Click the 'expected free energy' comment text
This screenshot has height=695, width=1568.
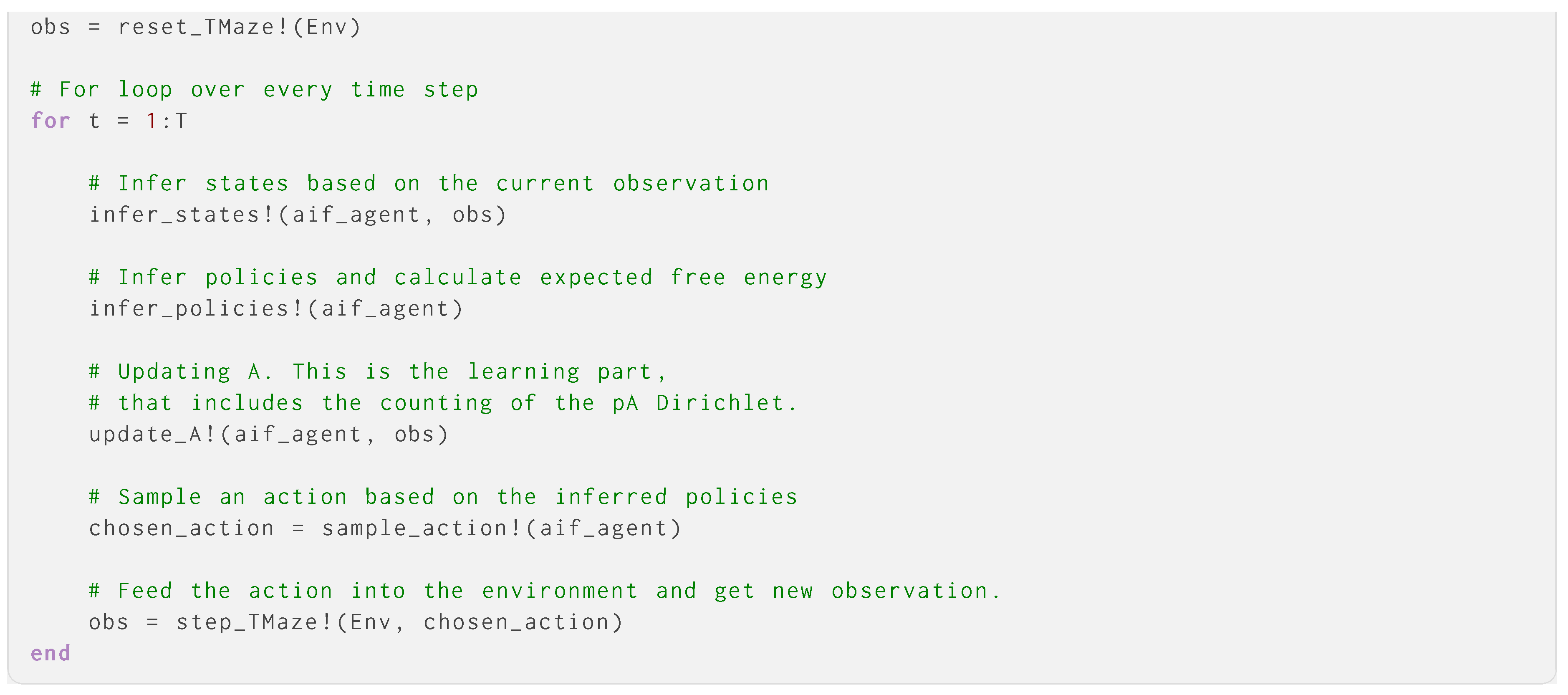(683, 278)
